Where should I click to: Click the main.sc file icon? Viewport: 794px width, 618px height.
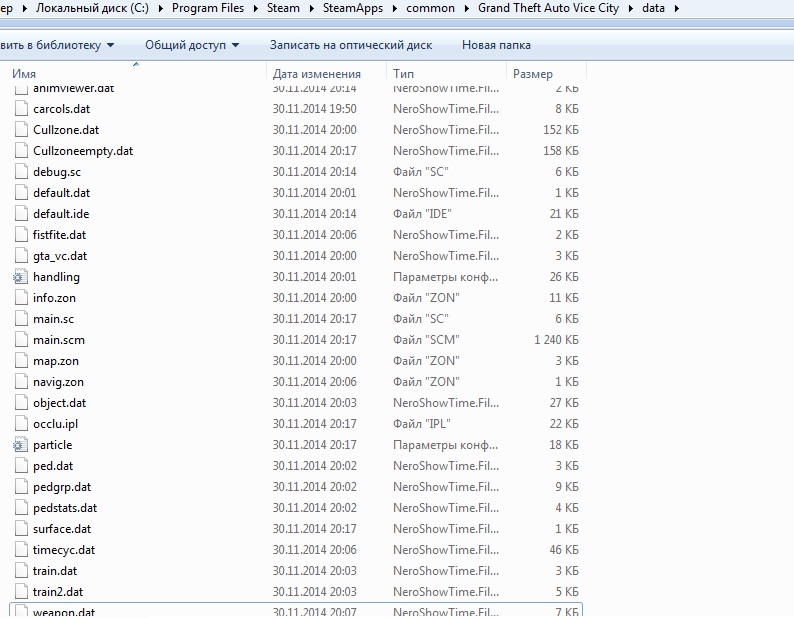(21, 319)
